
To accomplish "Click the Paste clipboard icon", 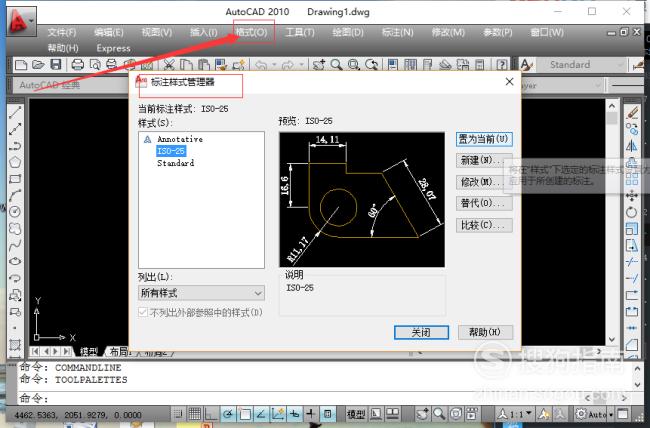I will point(203,65).
